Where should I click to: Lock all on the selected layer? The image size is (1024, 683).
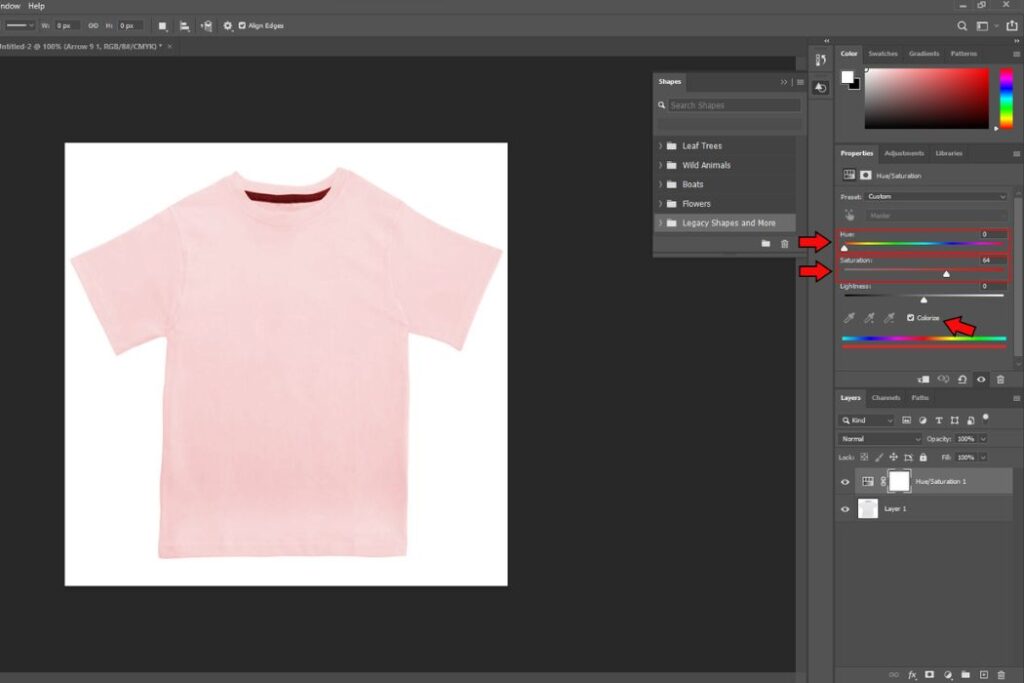click(x=923, y=457)
